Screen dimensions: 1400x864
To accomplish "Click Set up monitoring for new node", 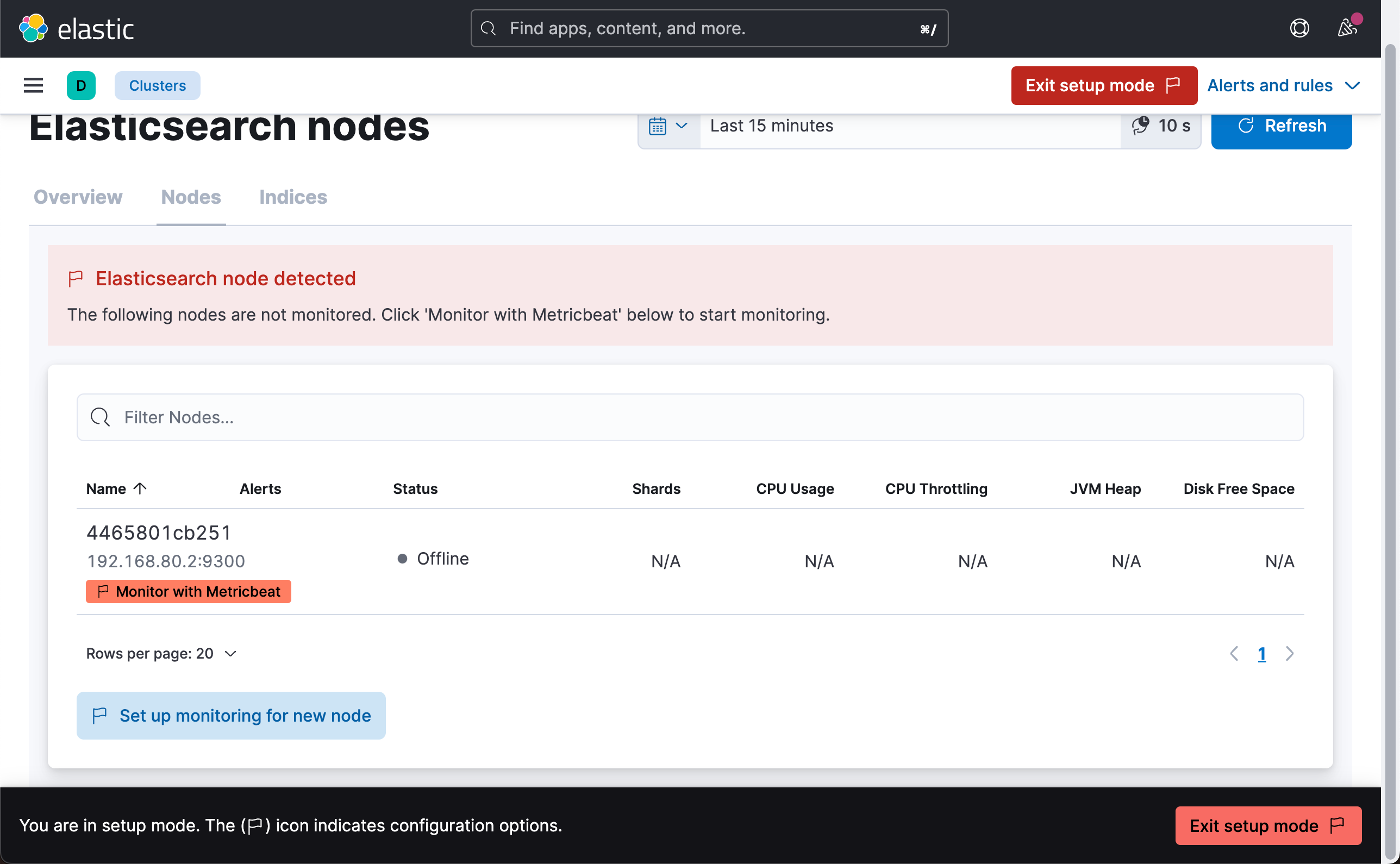I will [231, 716].
